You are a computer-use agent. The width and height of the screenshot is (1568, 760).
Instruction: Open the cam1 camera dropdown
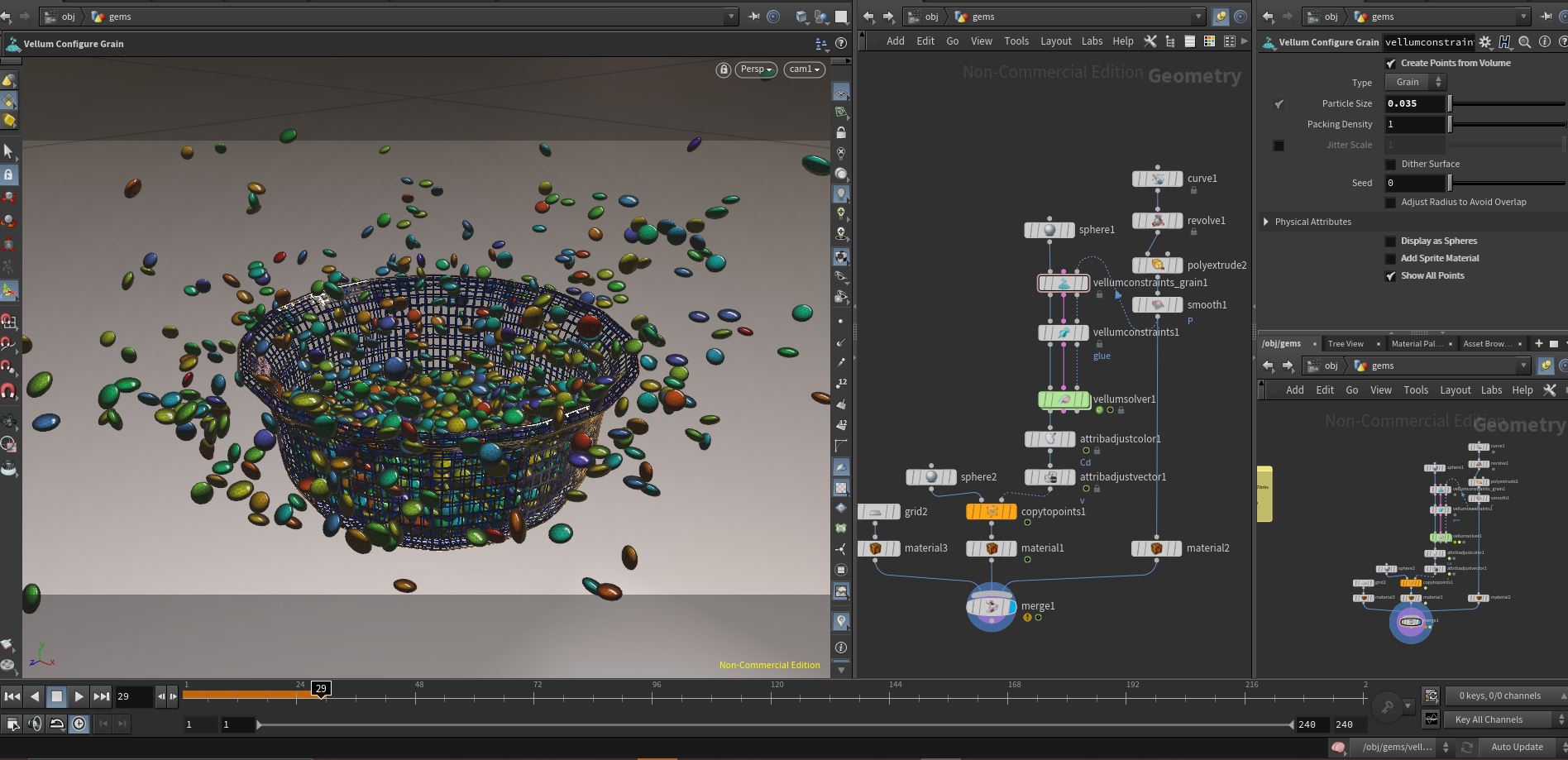click(804, 69)
